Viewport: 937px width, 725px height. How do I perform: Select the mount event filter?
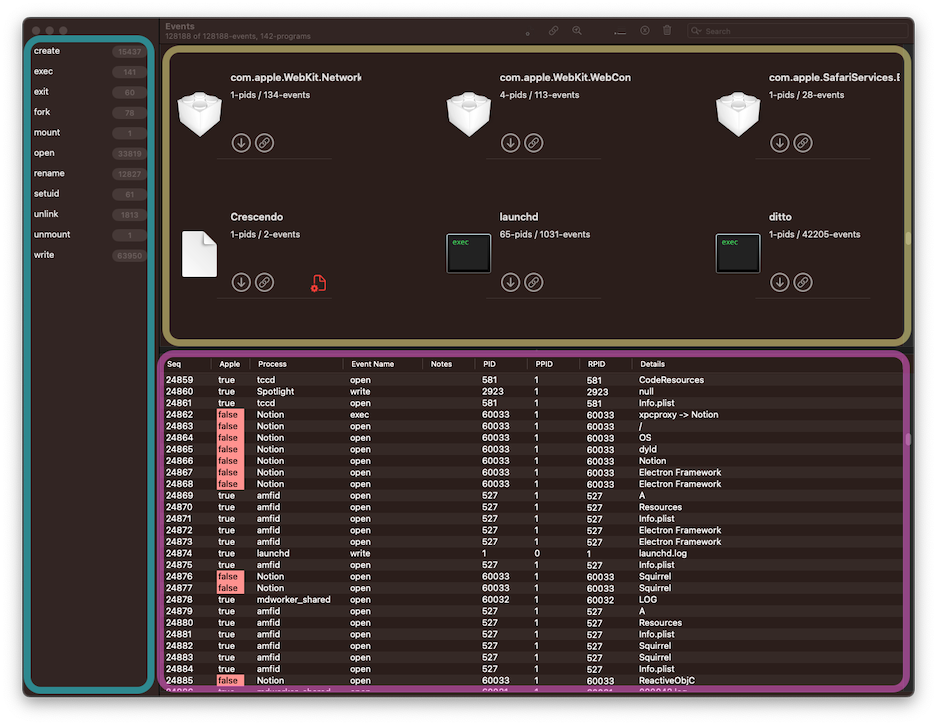coord(88,133)
